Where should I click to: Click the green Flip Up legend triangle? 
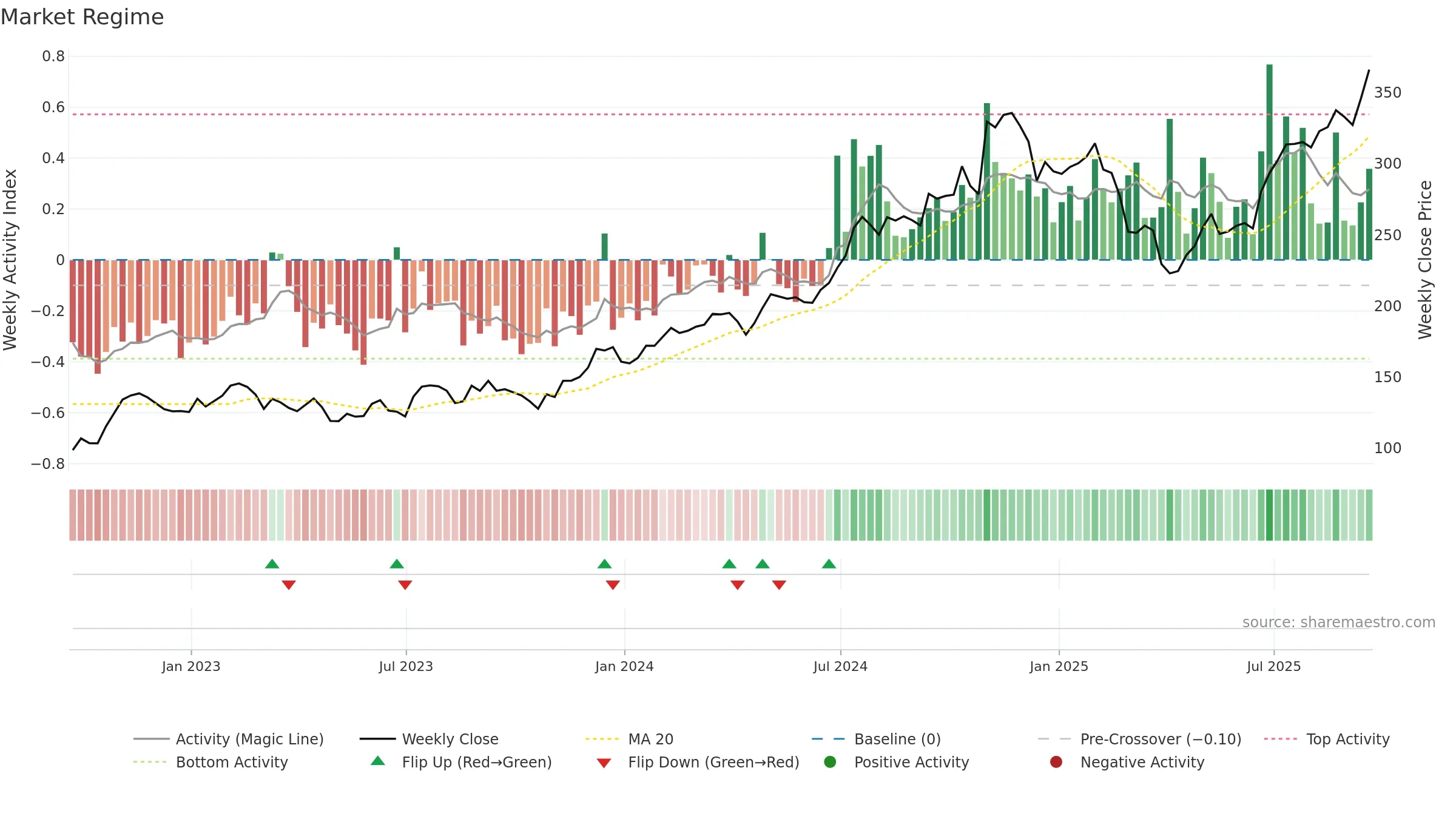tap(378, 761)
